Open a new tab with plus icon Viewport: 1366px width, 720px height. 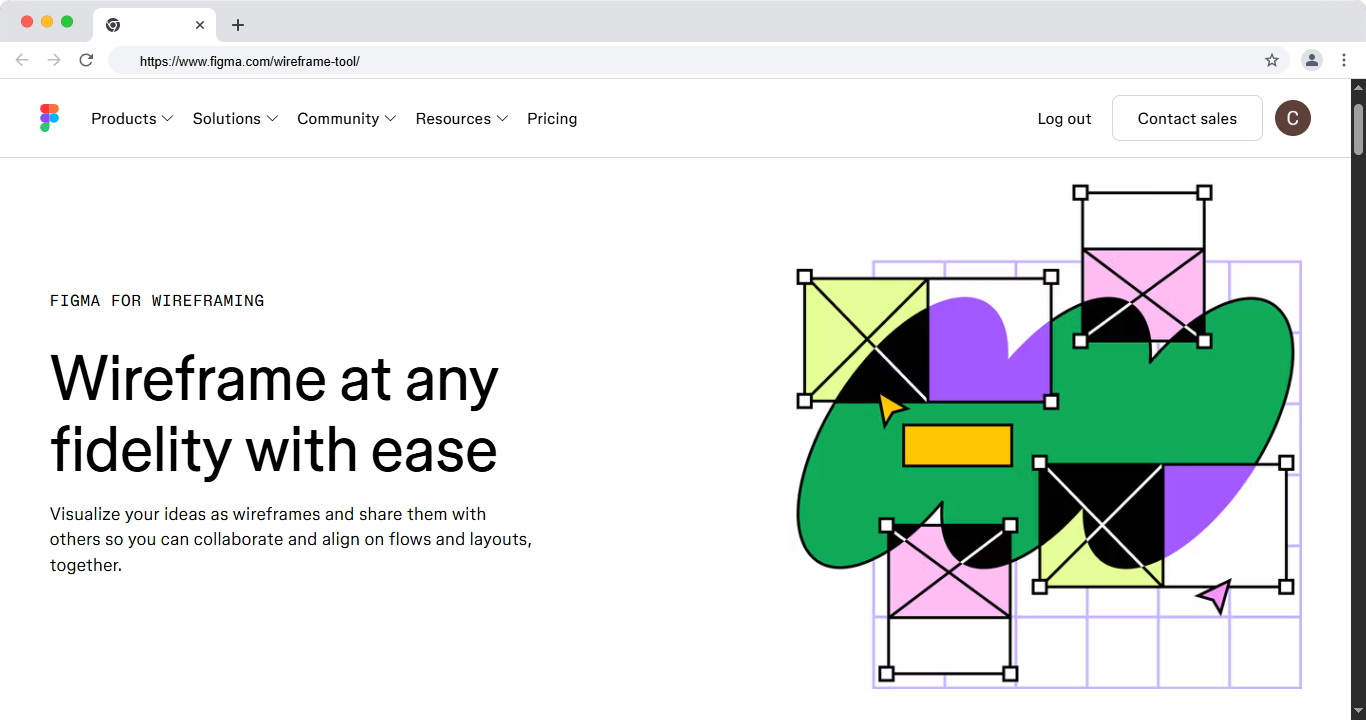237,25
